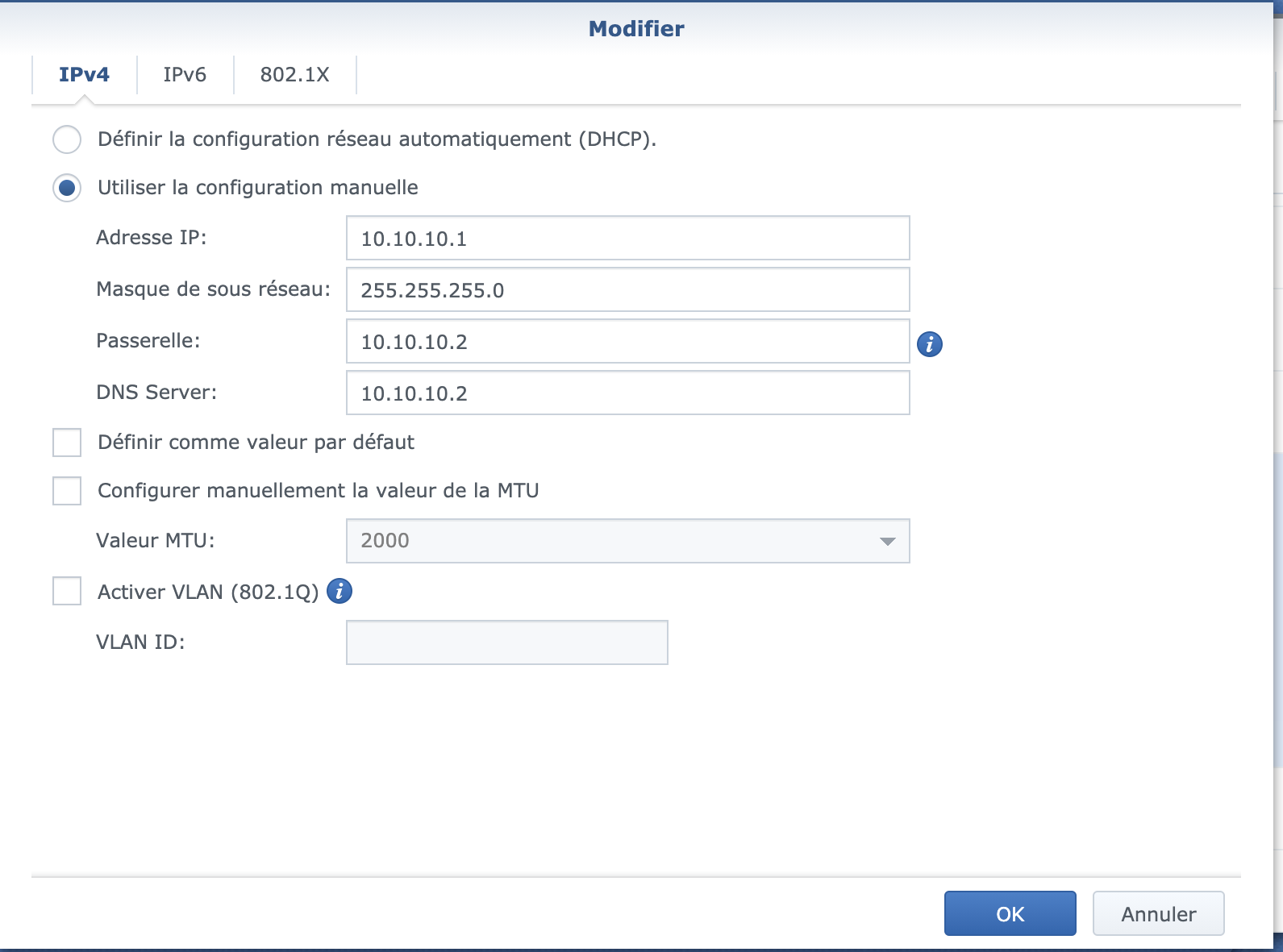Click the 'Passerelle:' label
This screenshot has width=1283, height=952.
pos(148,341)
